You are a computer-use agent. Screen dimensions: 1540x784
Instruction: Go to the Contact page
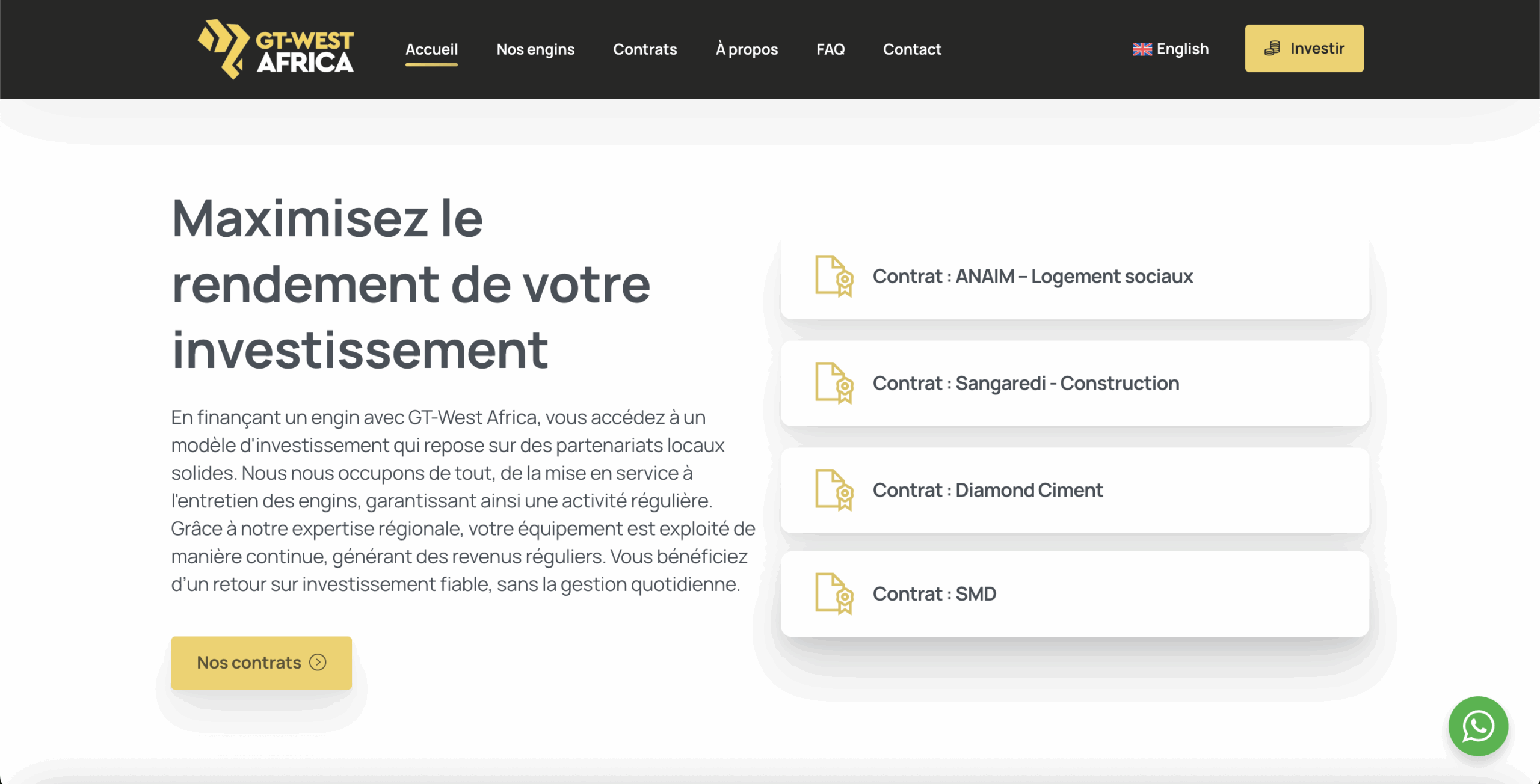912,49
